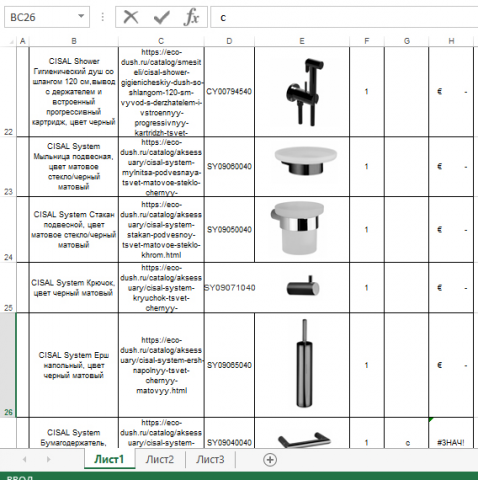Screen dimensions: 478x480
Task: Select row 25 header
Action: 8,287
